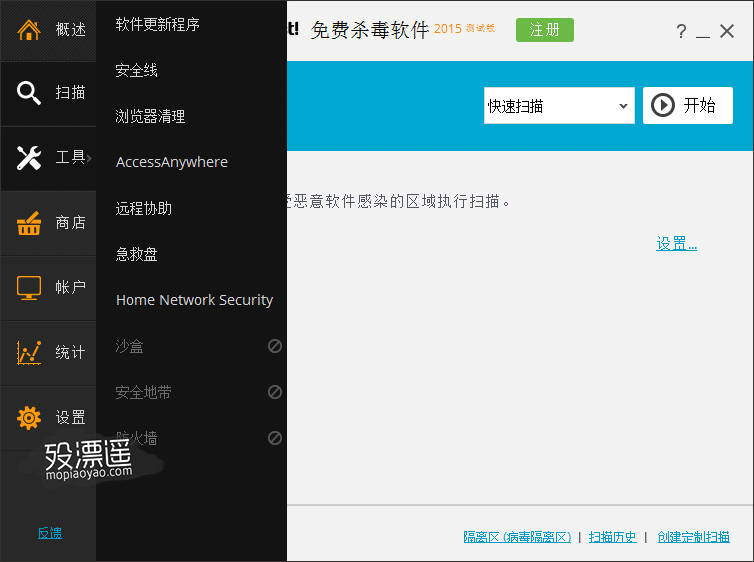Open the 概述 overview home icon
Viewport: 754px width, 562px height.
click(28, 30)
